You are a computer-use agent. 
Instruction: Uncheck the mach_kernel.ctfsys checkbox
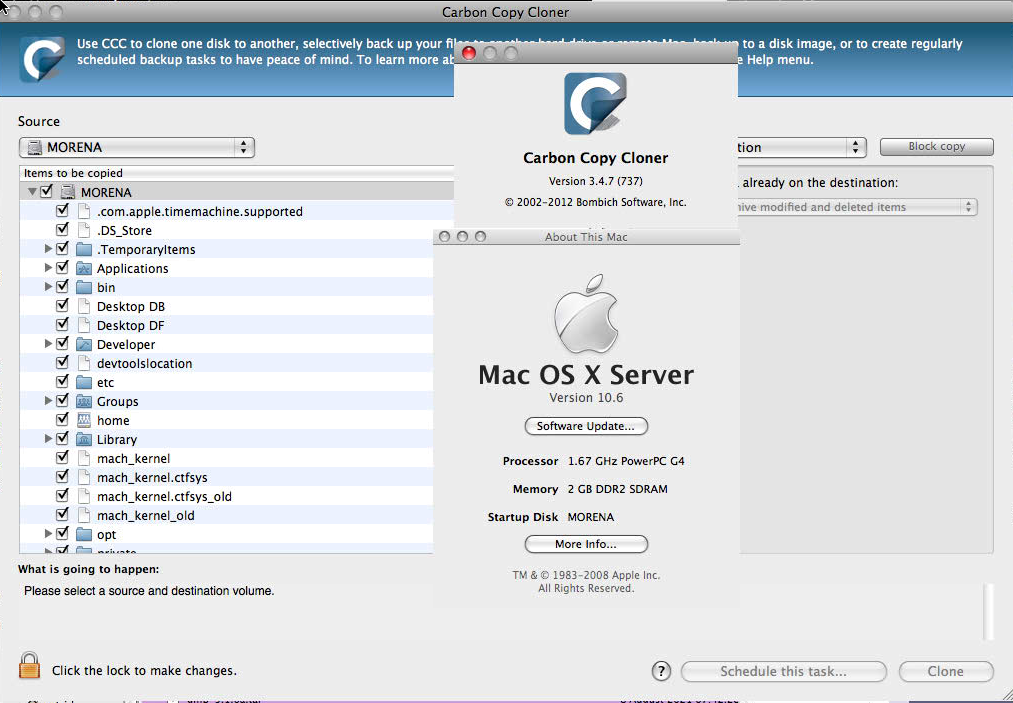(x=63, y=477)
